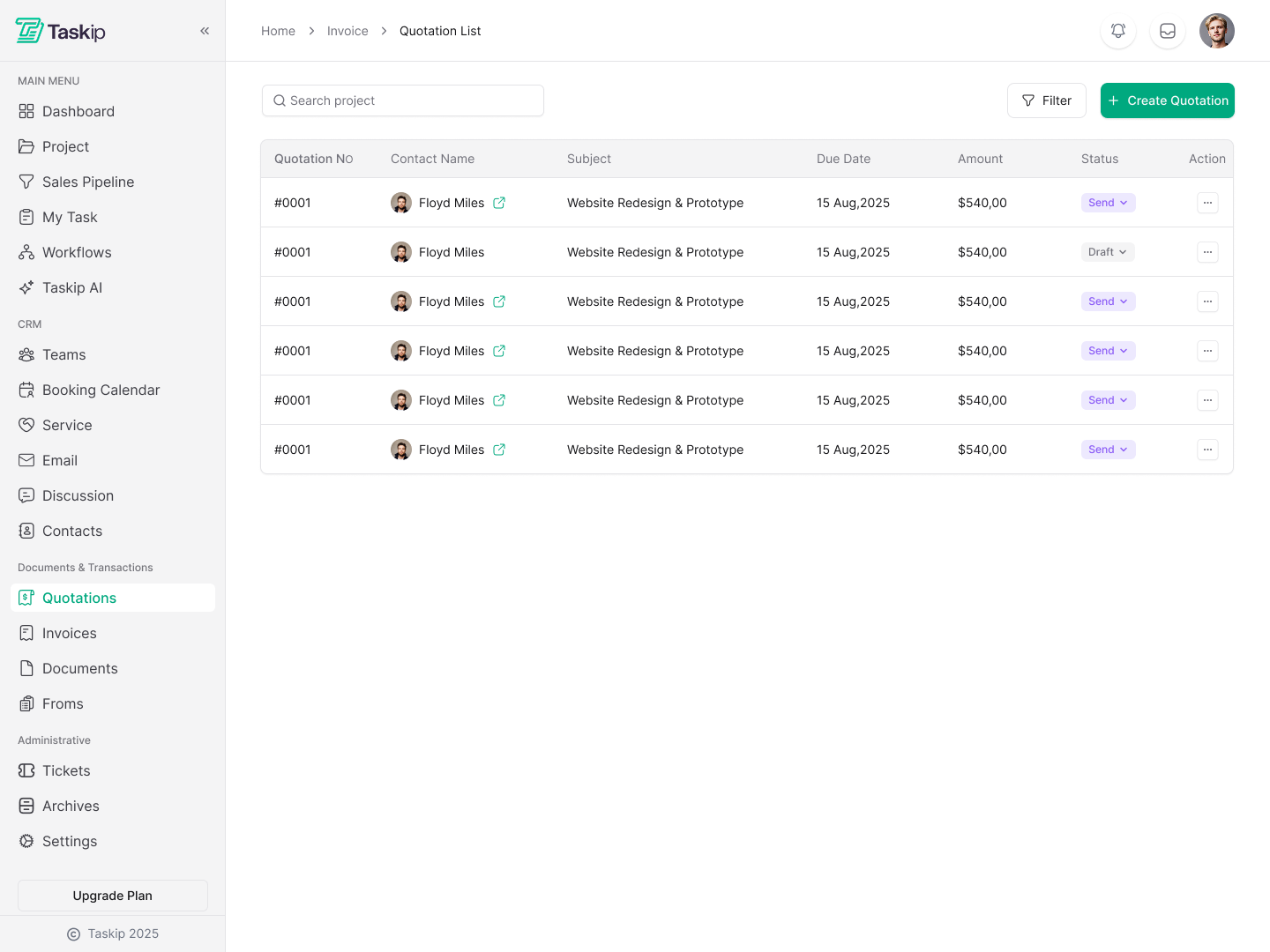Expand the Send status dropdown in first row
The height and width of the screenshot is (952, 1270).
click(1108, 203)
